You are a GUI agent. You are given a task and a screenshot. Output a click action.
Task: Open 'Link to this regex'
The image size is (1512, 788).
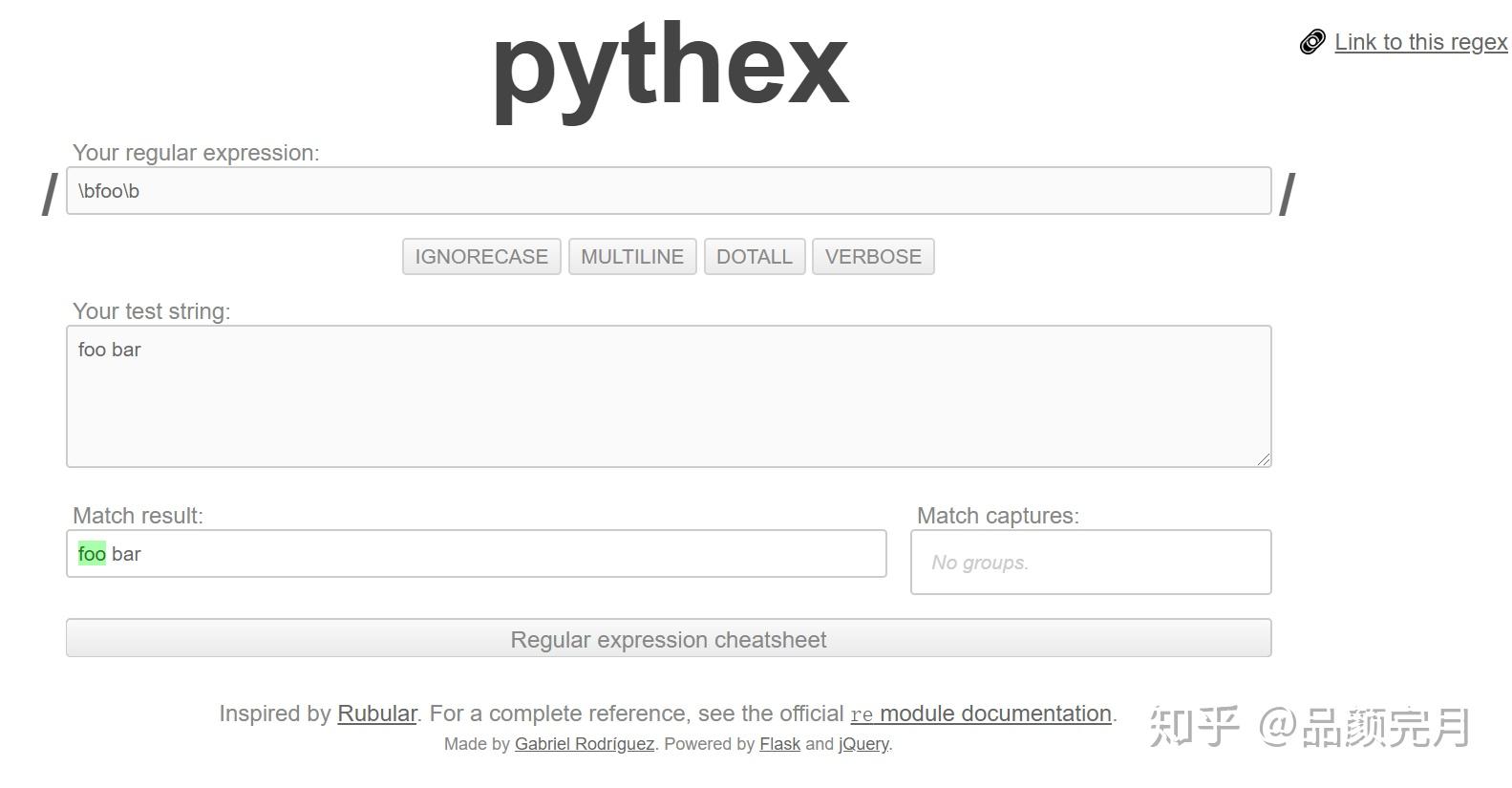coord(1419,42)
